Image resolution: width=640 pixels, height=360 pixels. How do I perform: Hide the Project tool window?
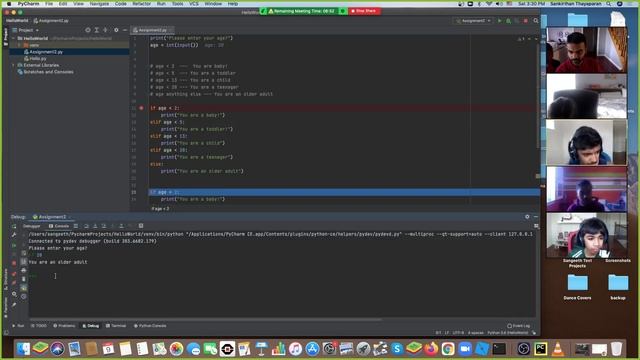pyautogui.click(x=125, y=30)
